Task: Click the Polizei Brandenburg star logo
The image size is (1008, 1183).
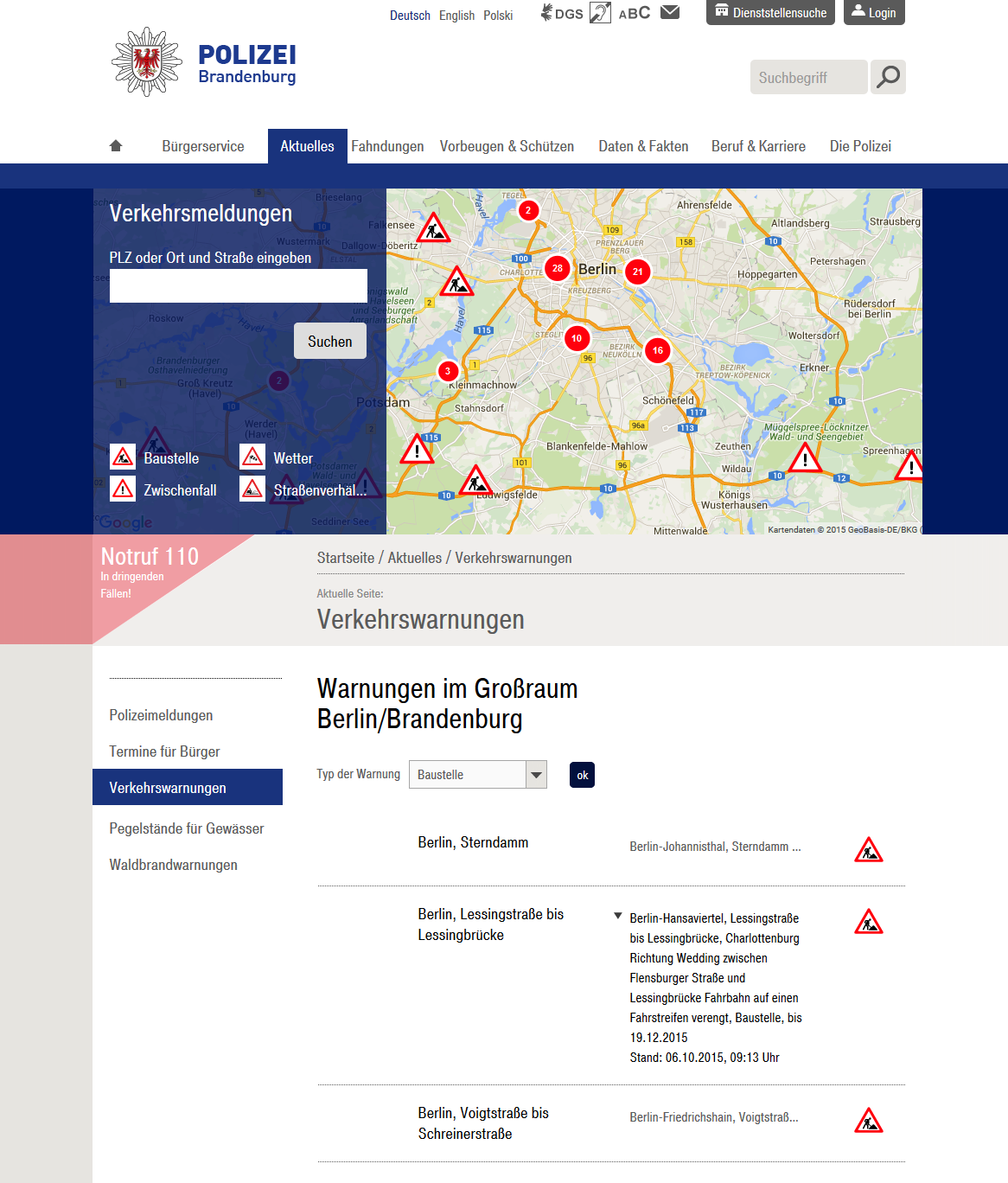Action: click(147, 61)
